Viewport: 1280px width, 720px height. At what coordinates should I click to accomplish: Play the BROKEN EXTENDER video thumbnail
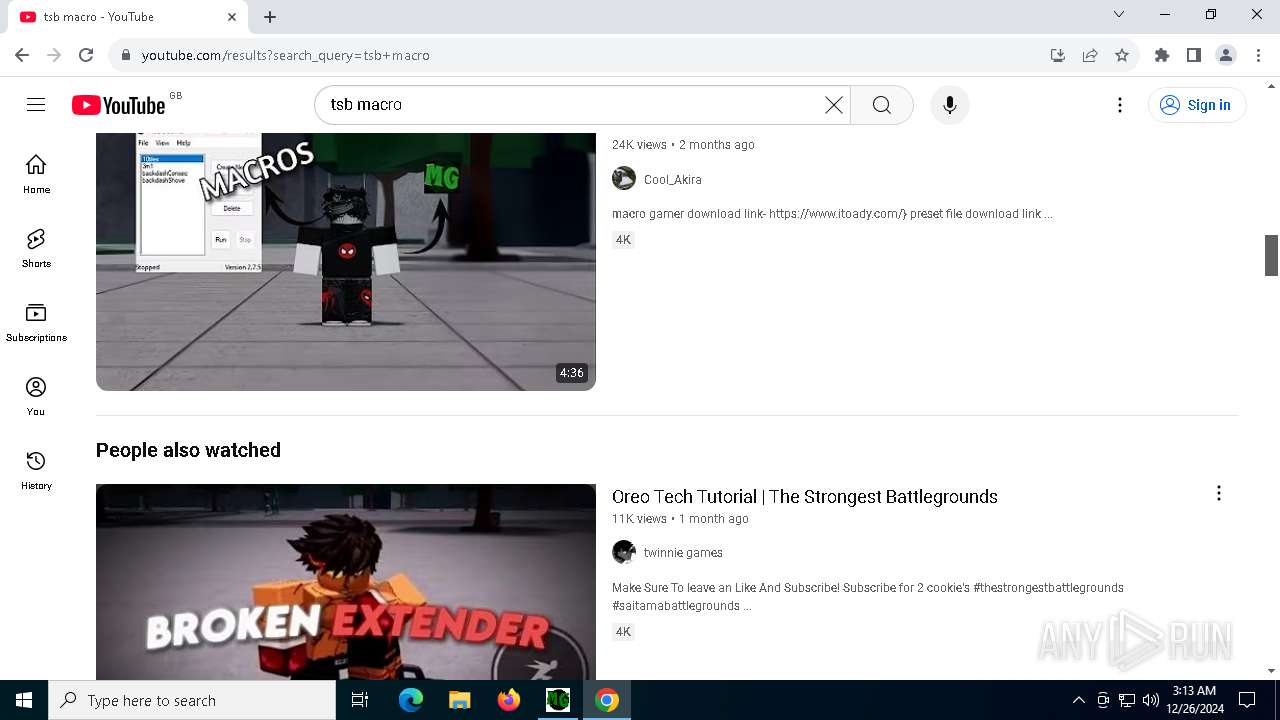coord(346,582)
